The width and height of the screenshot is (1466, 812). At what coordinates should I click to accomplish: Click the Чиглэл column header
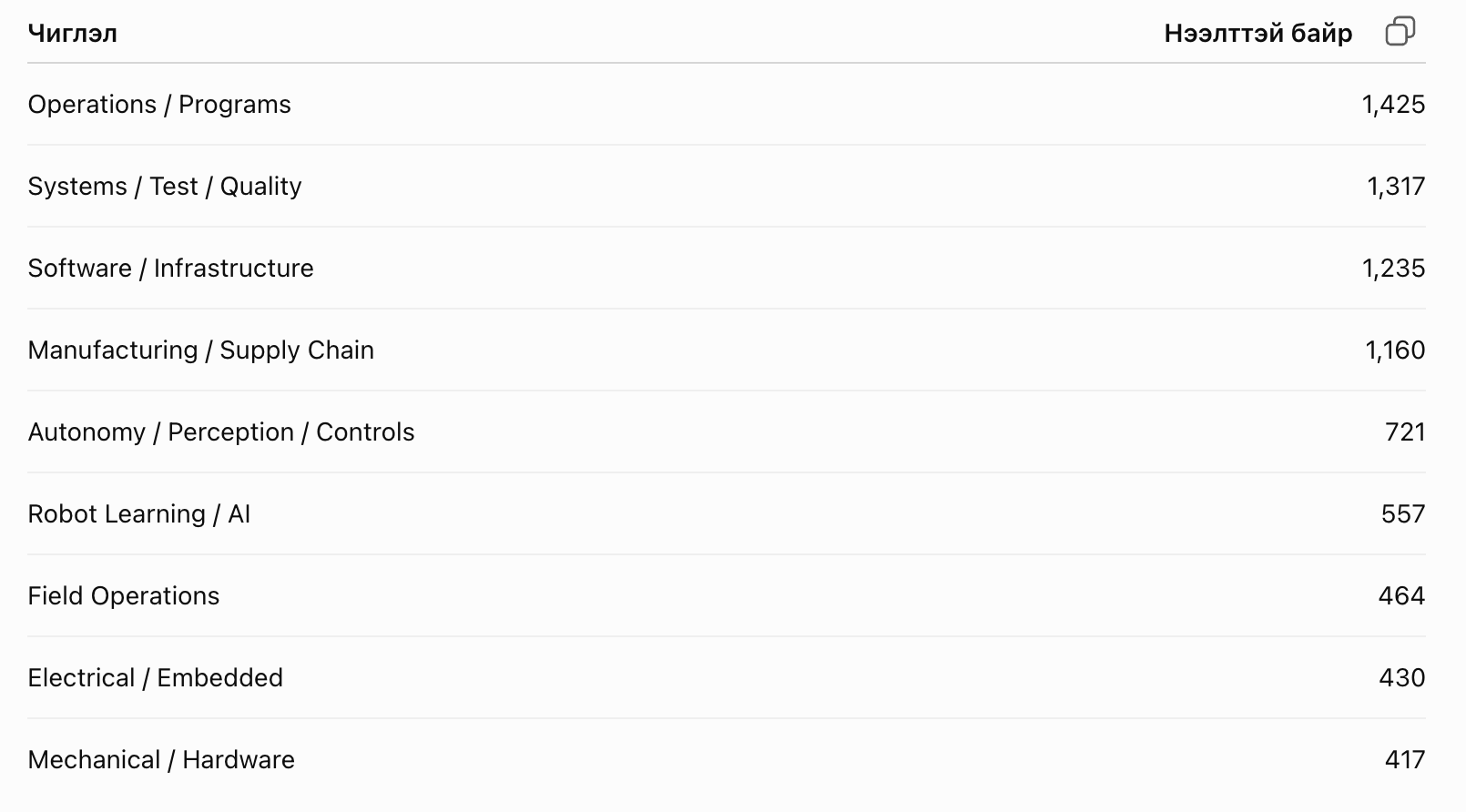[73, 34]
